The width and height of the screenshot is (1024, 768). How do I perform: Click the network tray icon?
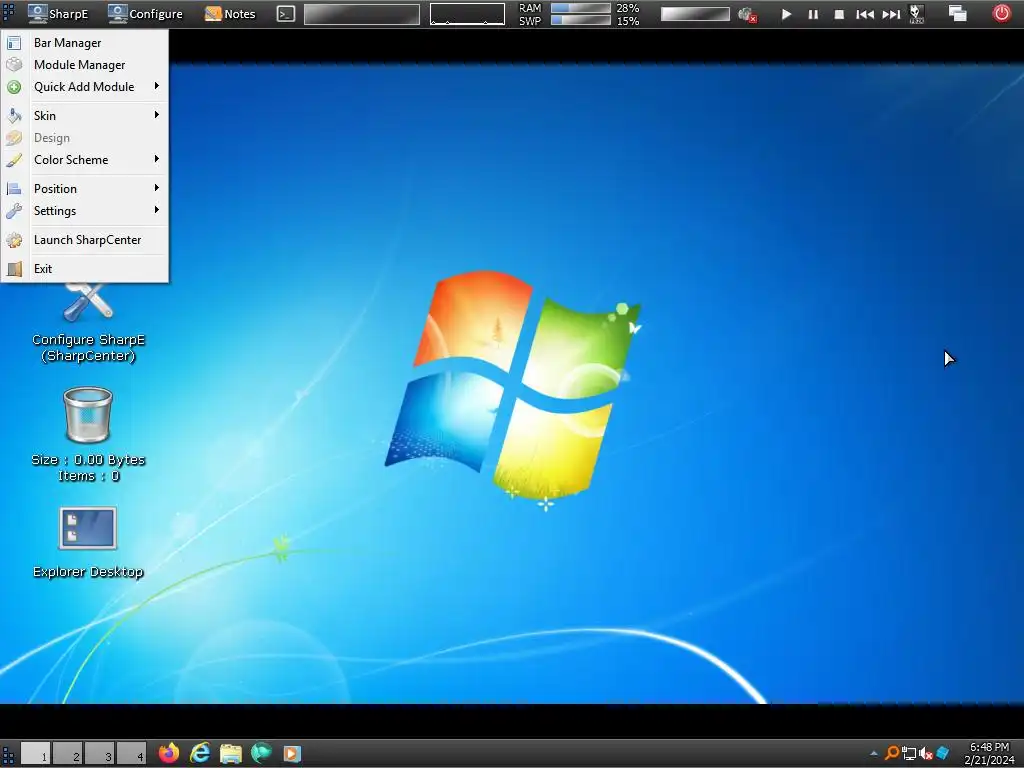point(908,754)
